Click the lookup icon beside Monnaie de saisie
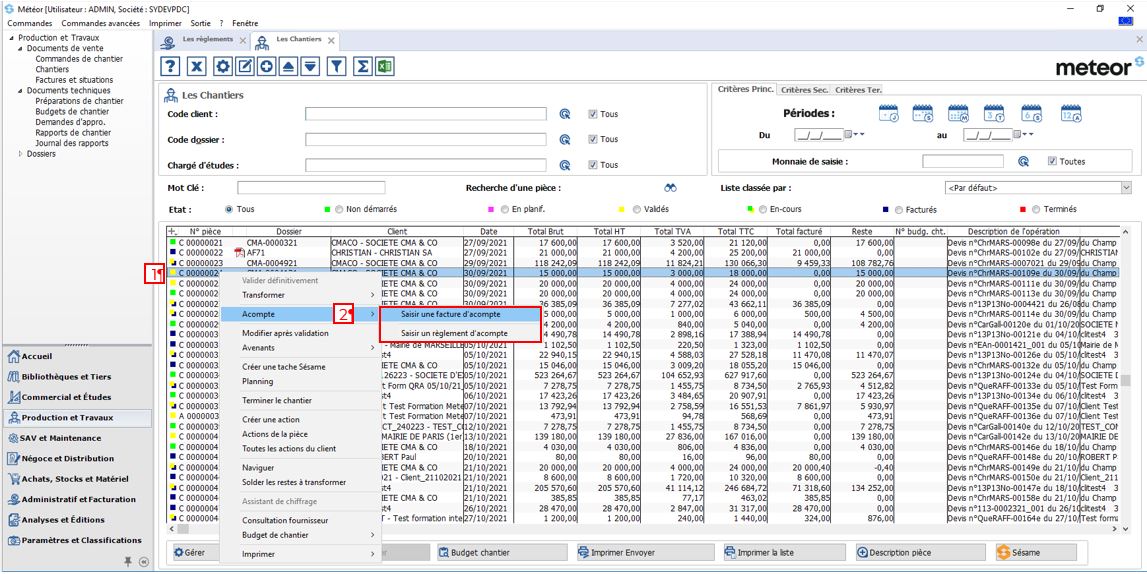Viewport: 1147px width, 574px height. (x=1024, y=162)
